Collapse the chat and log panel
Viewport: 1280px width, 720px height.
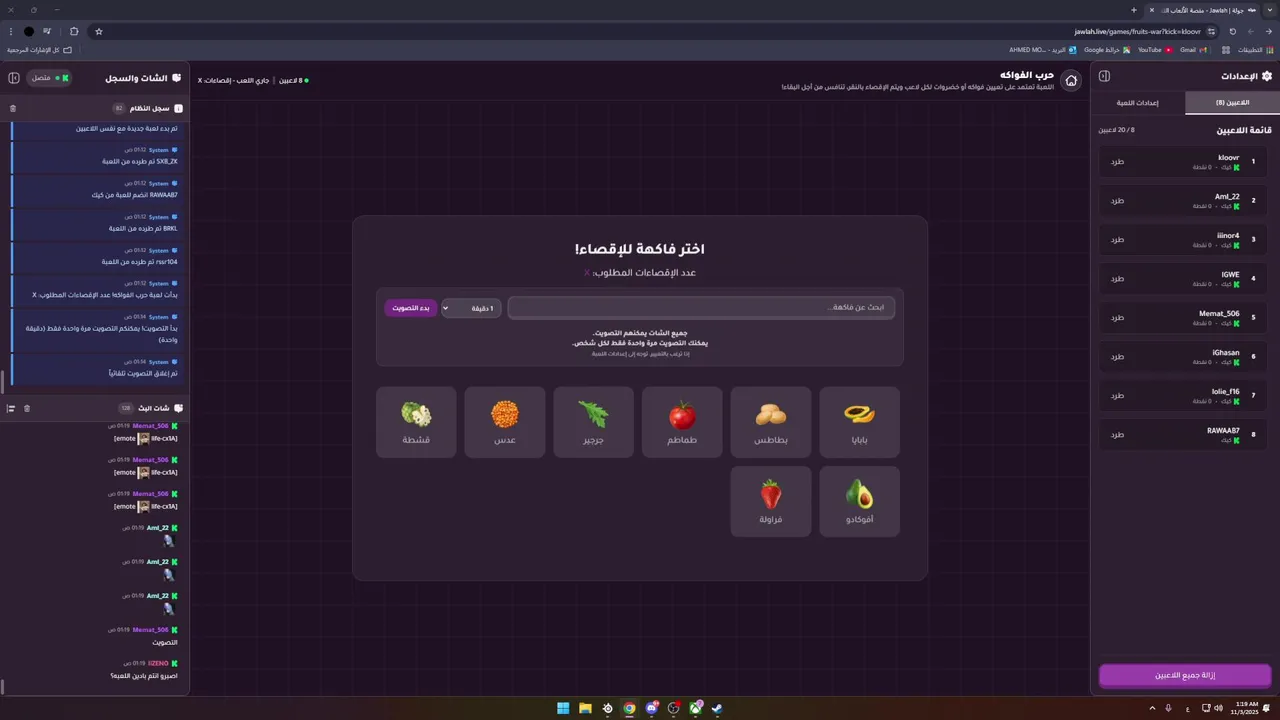[x=14, y=77]
